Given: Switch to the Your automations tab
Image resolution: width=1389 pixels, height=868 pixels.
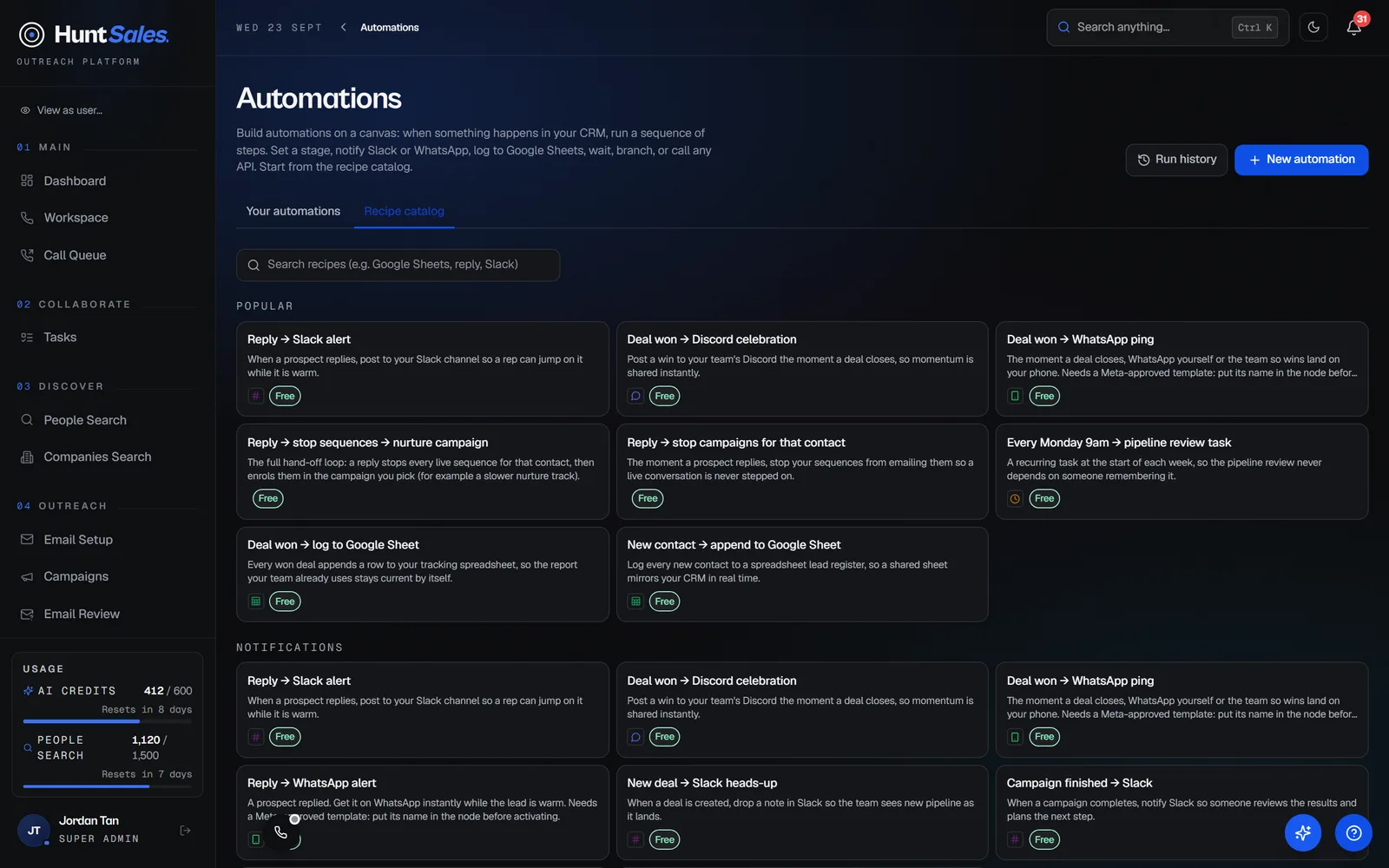Looking at the screenshot, I should pos(293,211).
